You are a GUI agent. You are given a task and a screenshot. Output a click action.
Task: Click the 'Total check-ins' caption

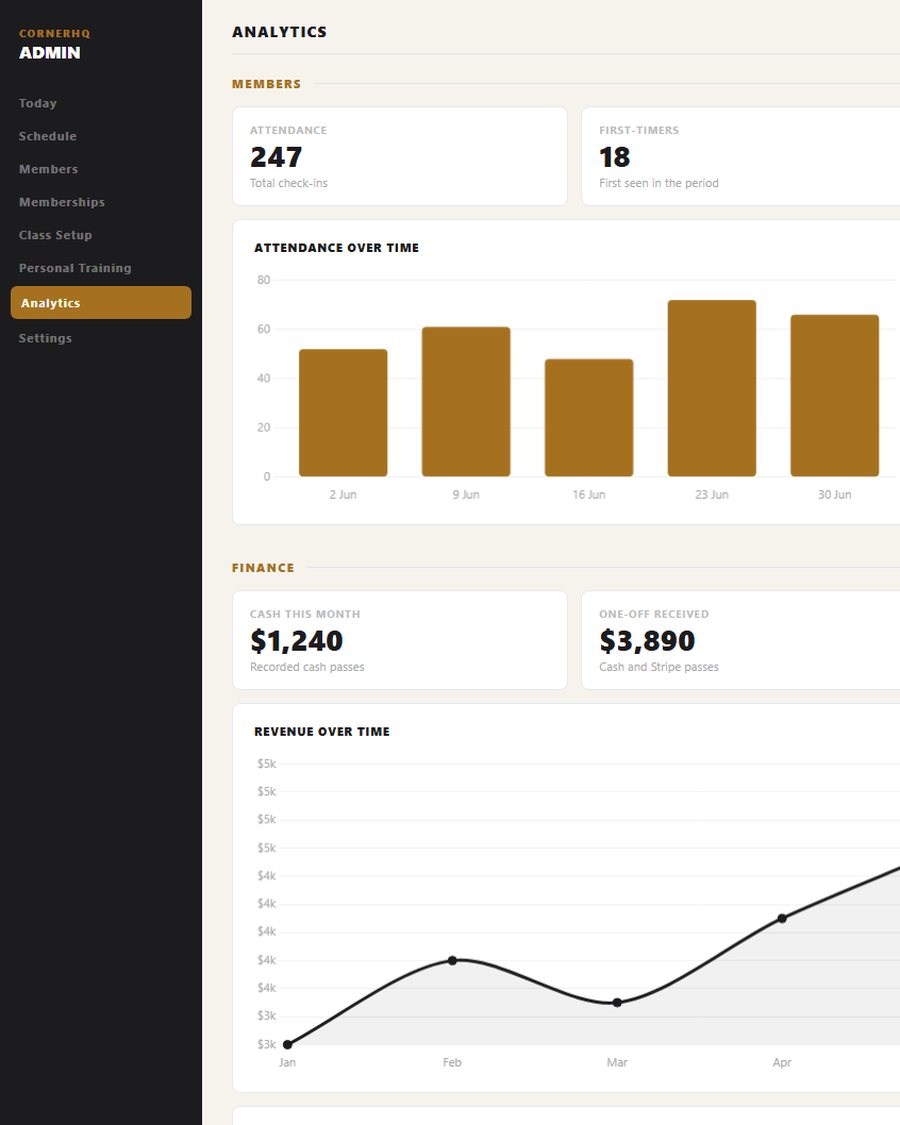tap(289, 183)
